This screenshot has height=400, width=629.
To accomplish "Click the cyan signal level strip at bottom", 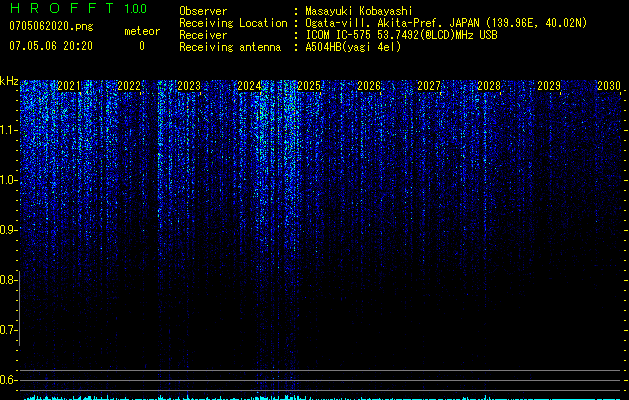I will tap(321, 398).
